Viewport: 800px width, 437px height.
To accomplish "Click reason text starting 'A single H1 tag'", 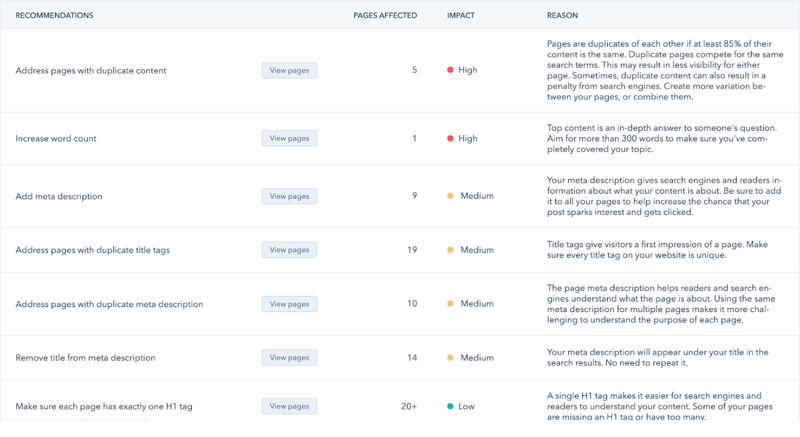I will pos(660,406).
